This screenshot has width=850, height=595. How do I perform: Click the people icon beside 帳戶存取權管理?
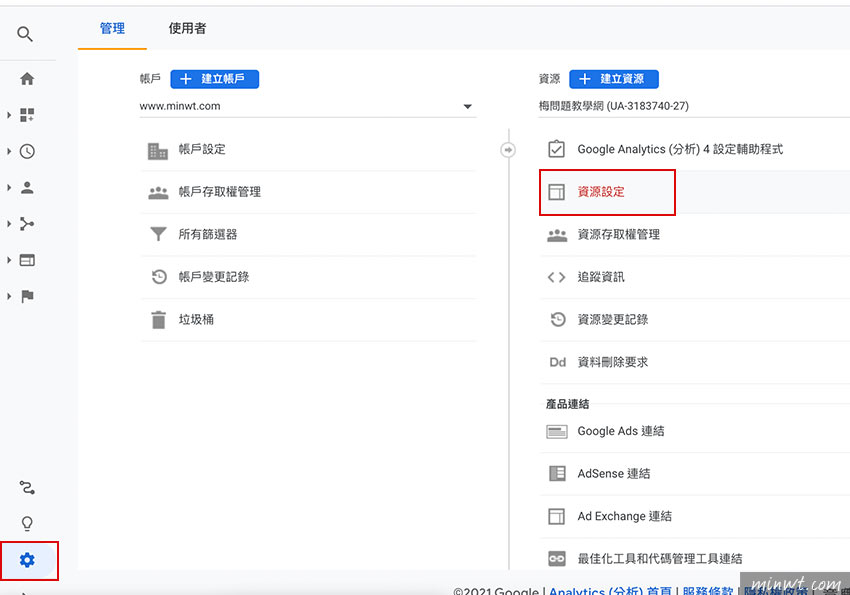pyautogui.click(x=158, y=192)
